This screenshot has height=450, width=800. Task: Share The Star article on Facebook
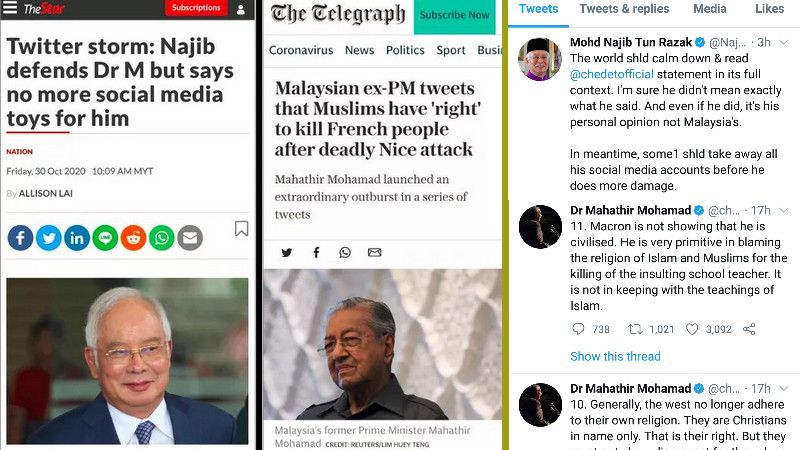[20, 238]
